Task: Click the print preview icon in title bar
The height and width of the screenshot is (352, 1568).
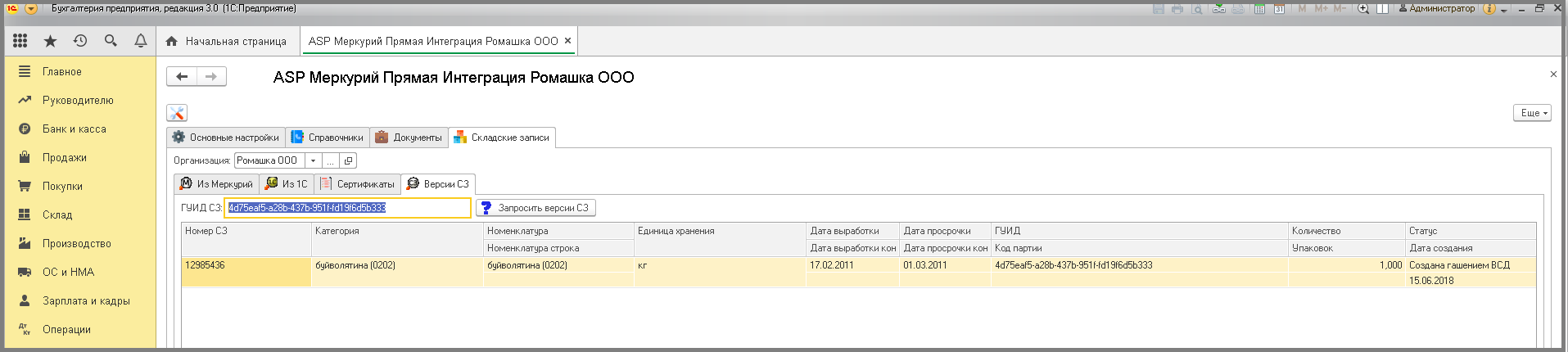Action: pyautogui.click(x=1197, y=9)
